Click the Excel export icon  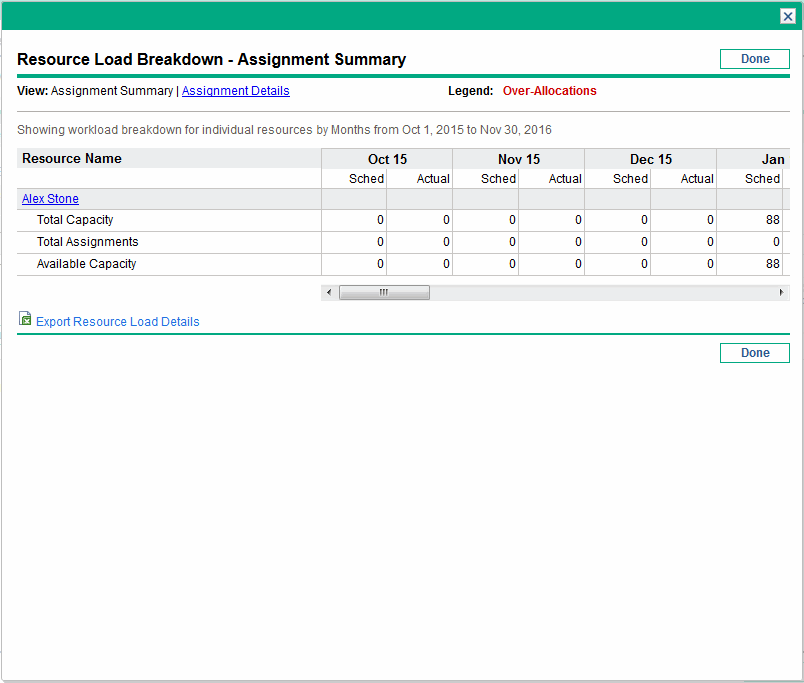point(25,320)
